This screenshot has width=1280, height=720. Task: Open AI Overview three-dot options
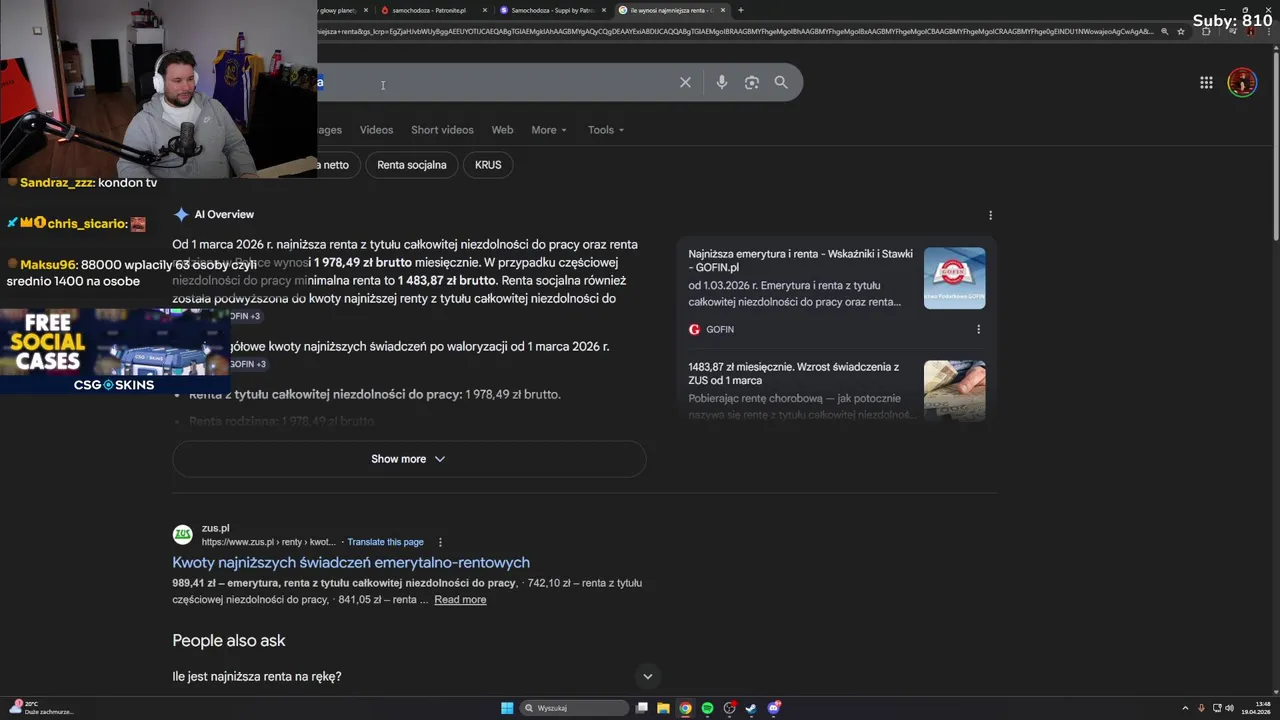tap(990, 215)
